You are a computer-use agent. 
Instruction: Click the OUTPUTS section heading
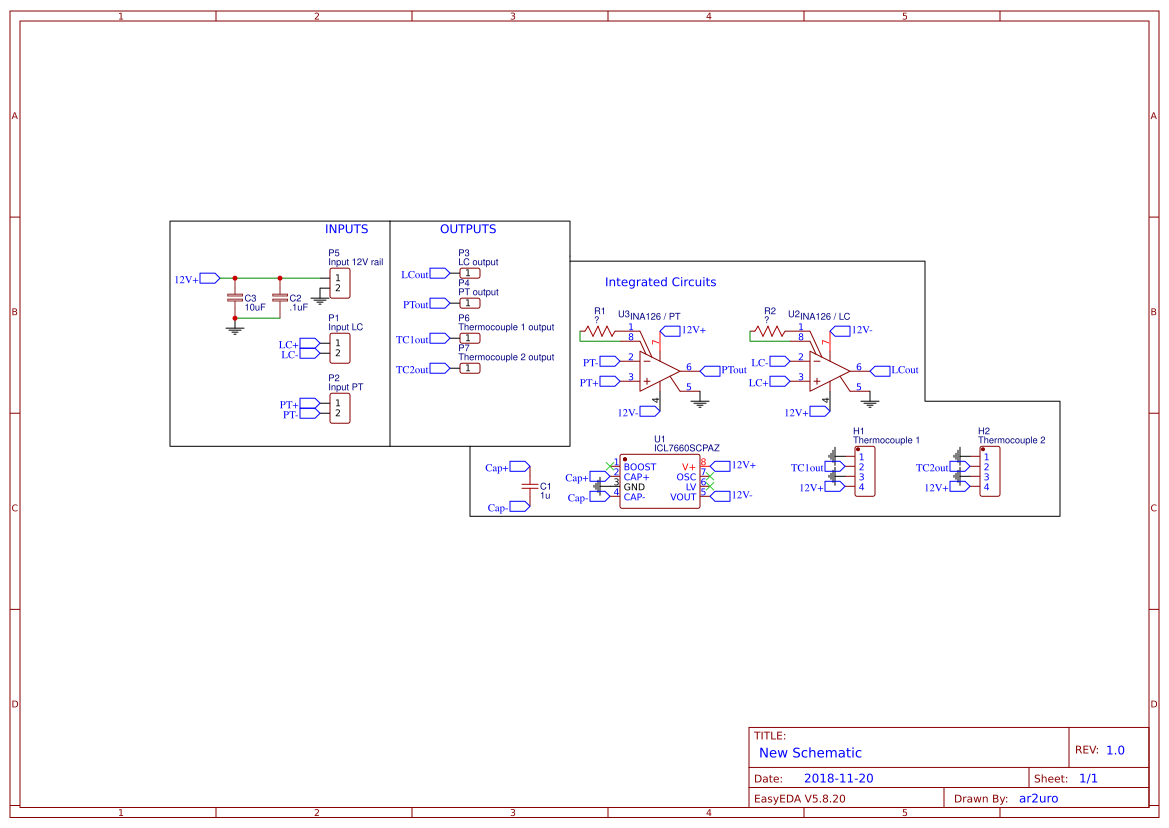point(468,228)
